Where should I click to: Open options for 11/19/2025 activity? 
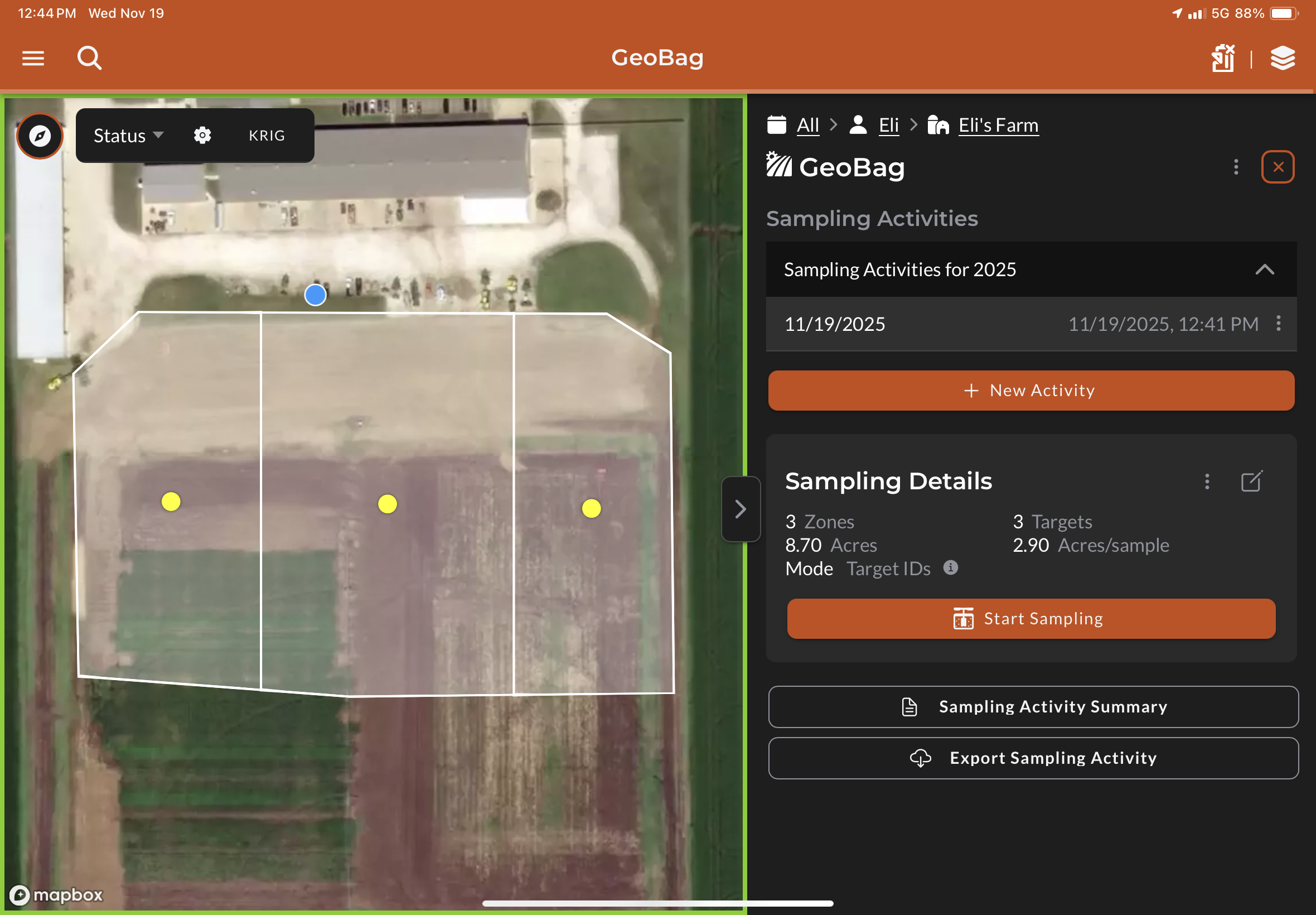[x=1278, y=324]
